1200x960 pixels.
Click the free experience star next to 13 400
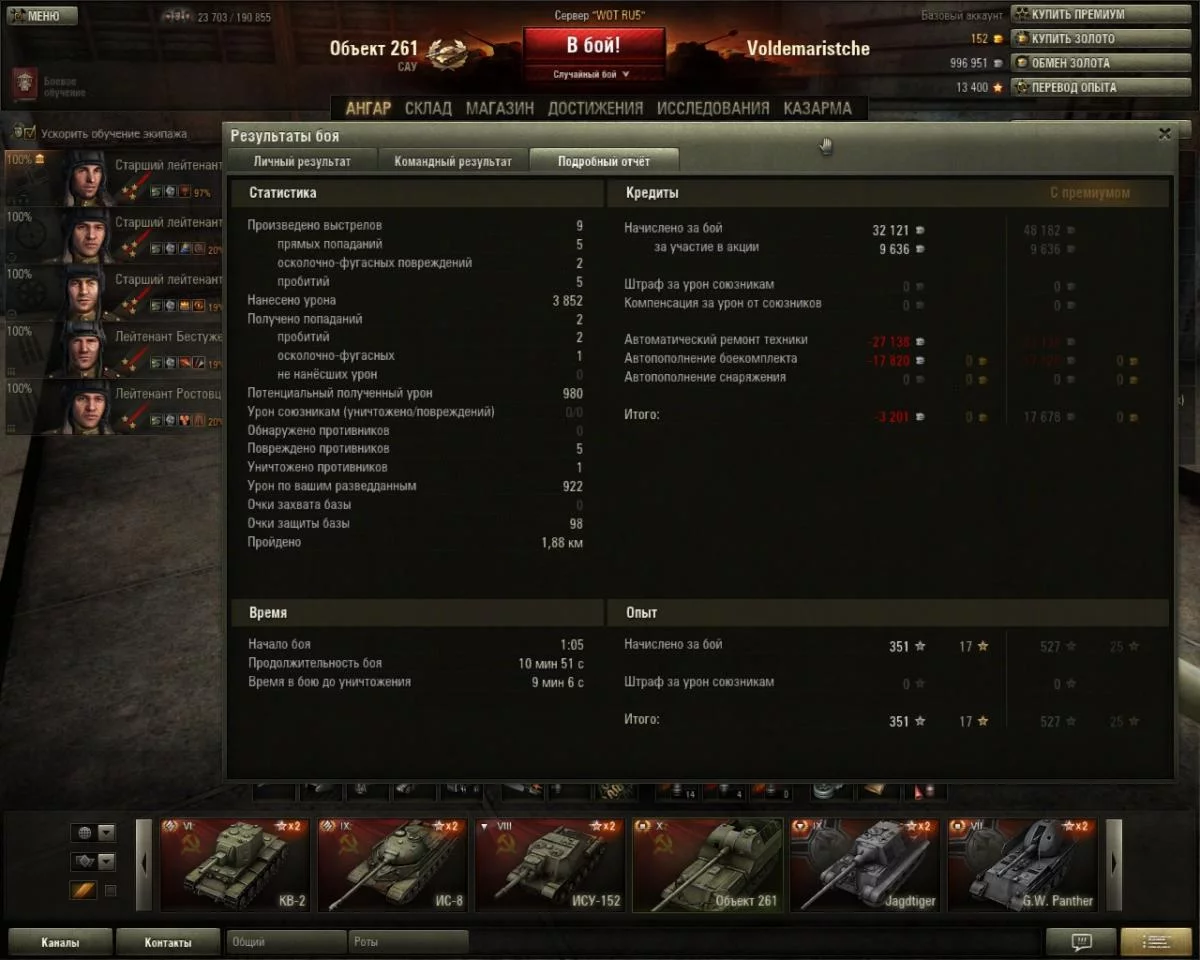pos(997,87)
